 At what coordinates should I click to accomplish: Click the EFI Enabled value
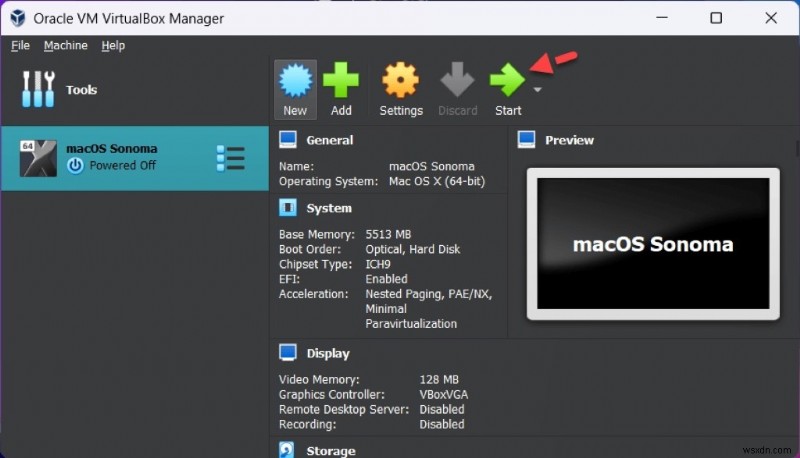point(386,279)
